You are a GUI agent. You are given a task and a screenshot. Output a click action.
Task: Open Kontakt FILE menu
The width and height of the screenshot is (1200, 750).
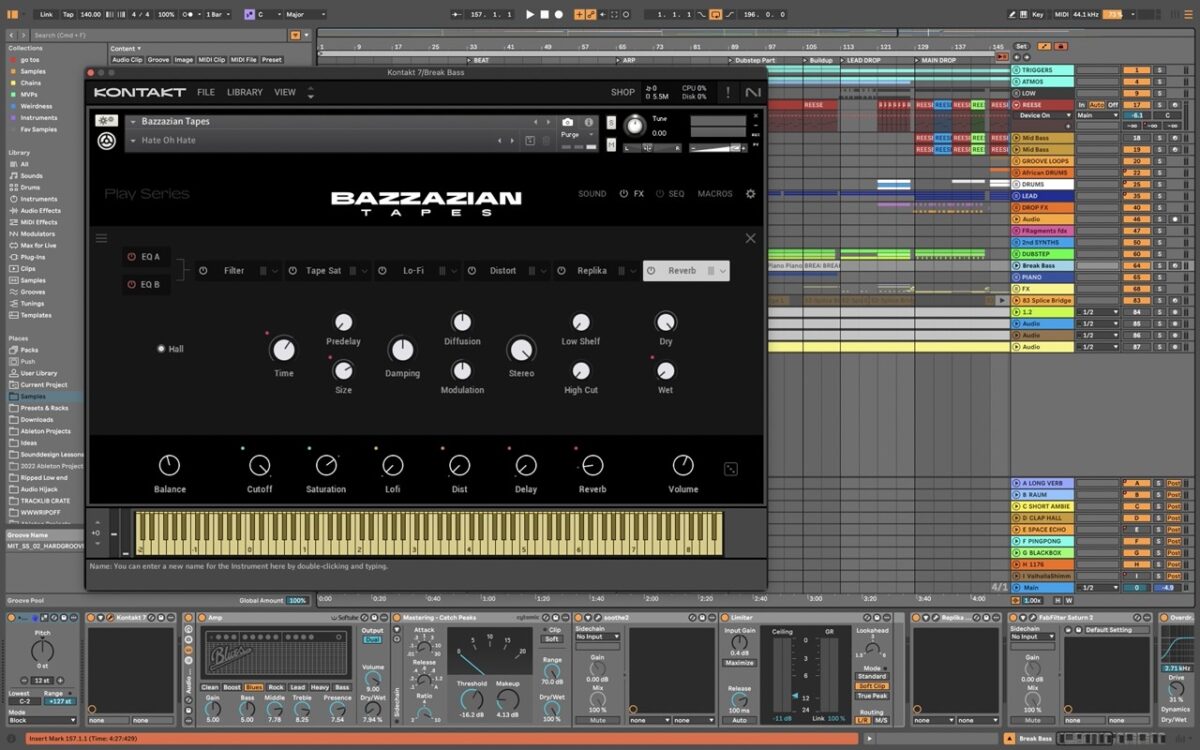pyautogui.click(x=206, y=92)
